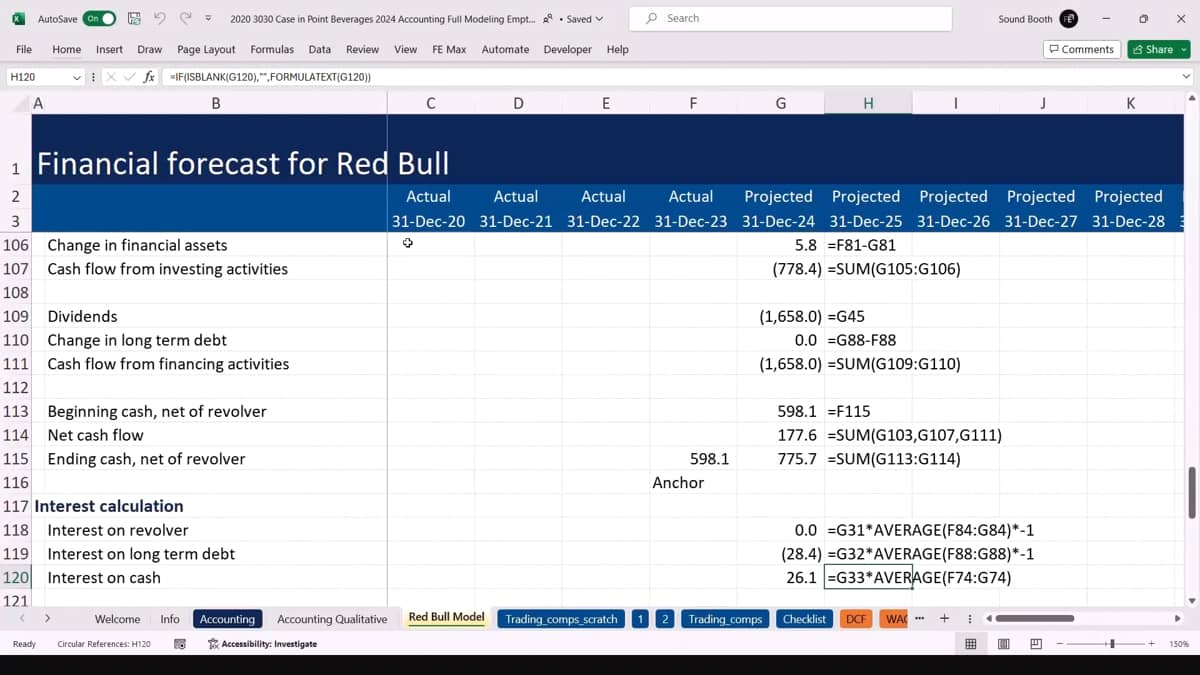Open the Data ribbon tab
The image size is (1200, 675).
(320, 49)
